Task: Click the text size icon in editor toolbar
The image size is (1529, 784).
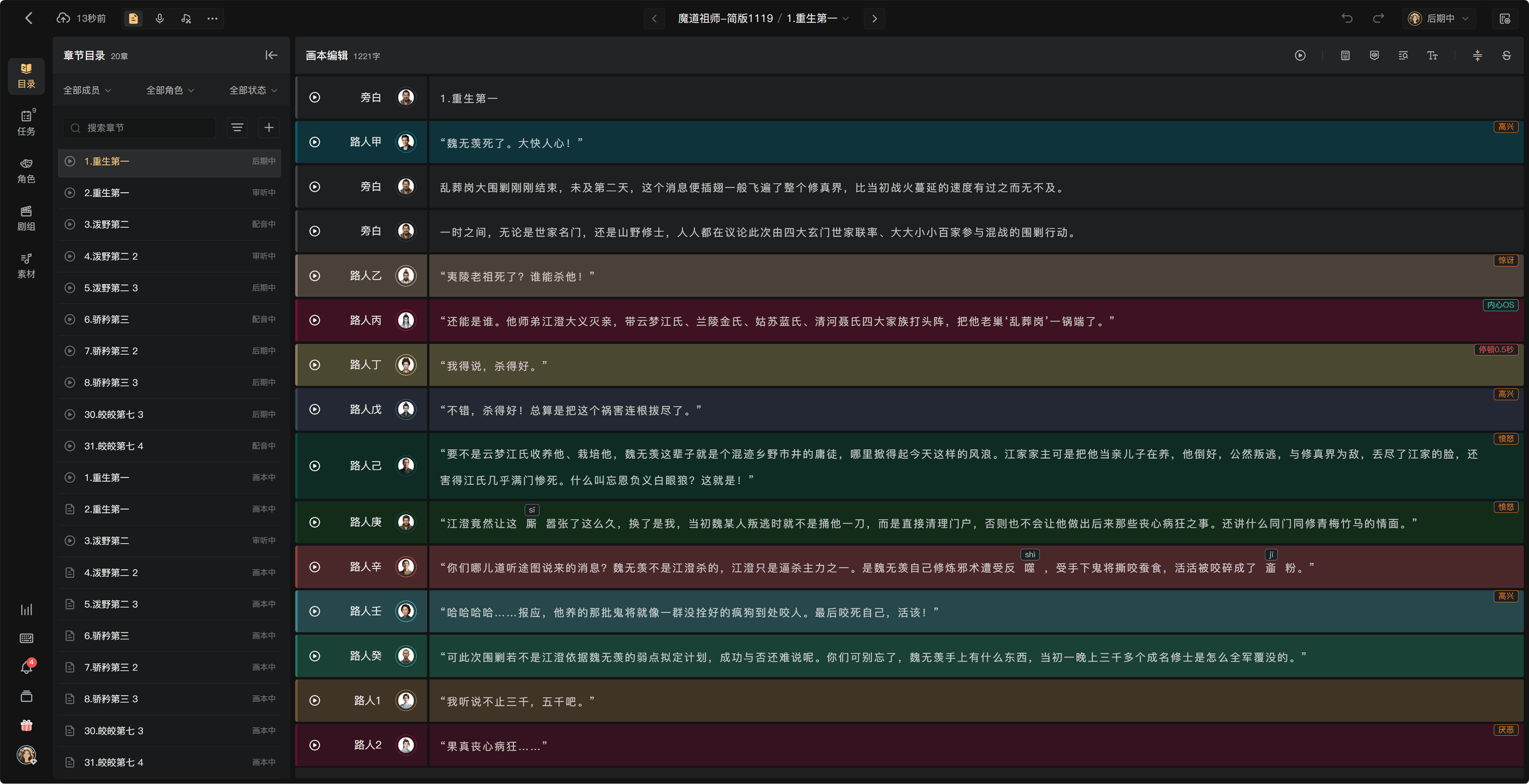Action: point(1432,55)
